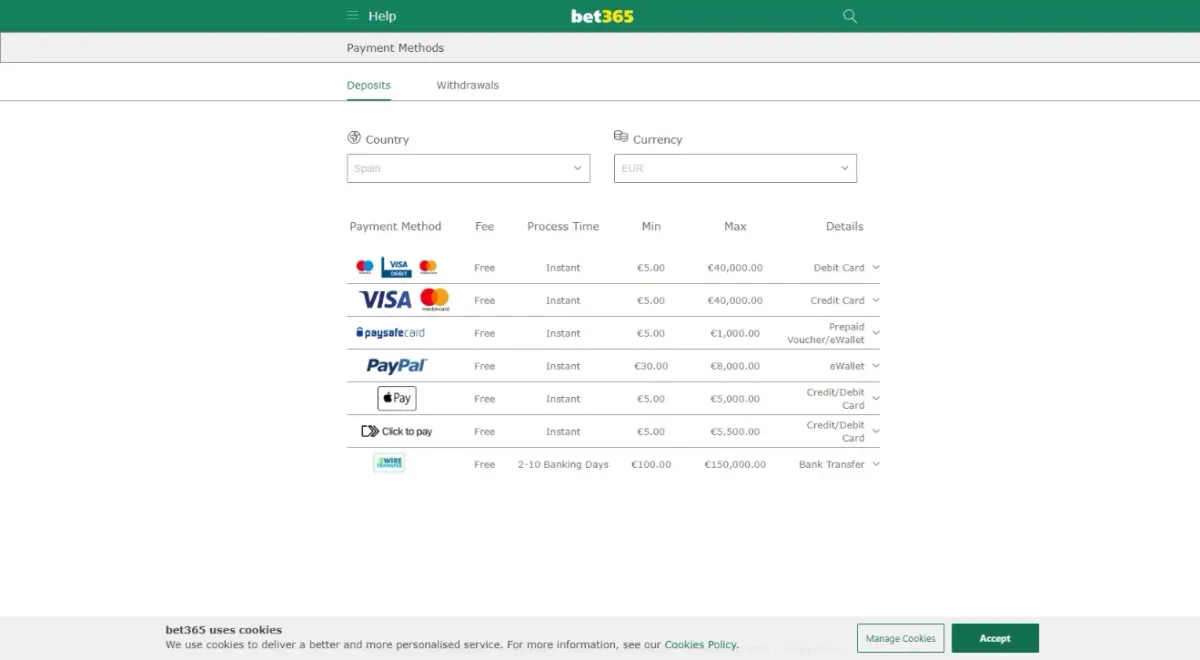The height and width of the screenshot is (660, 1200).
Task: Expand the PayPal eWallet details chevron
Action: (876, 366)
